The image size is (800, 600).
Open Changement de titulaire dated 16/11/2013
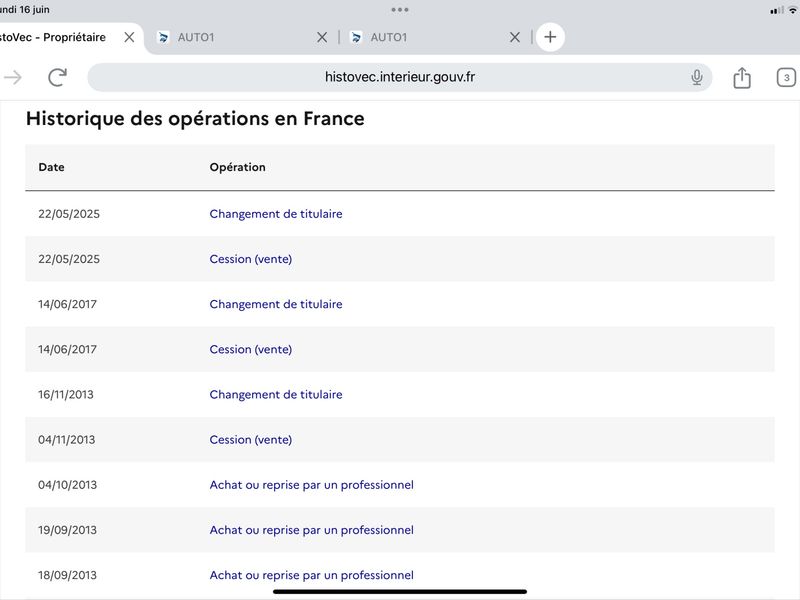276,394
